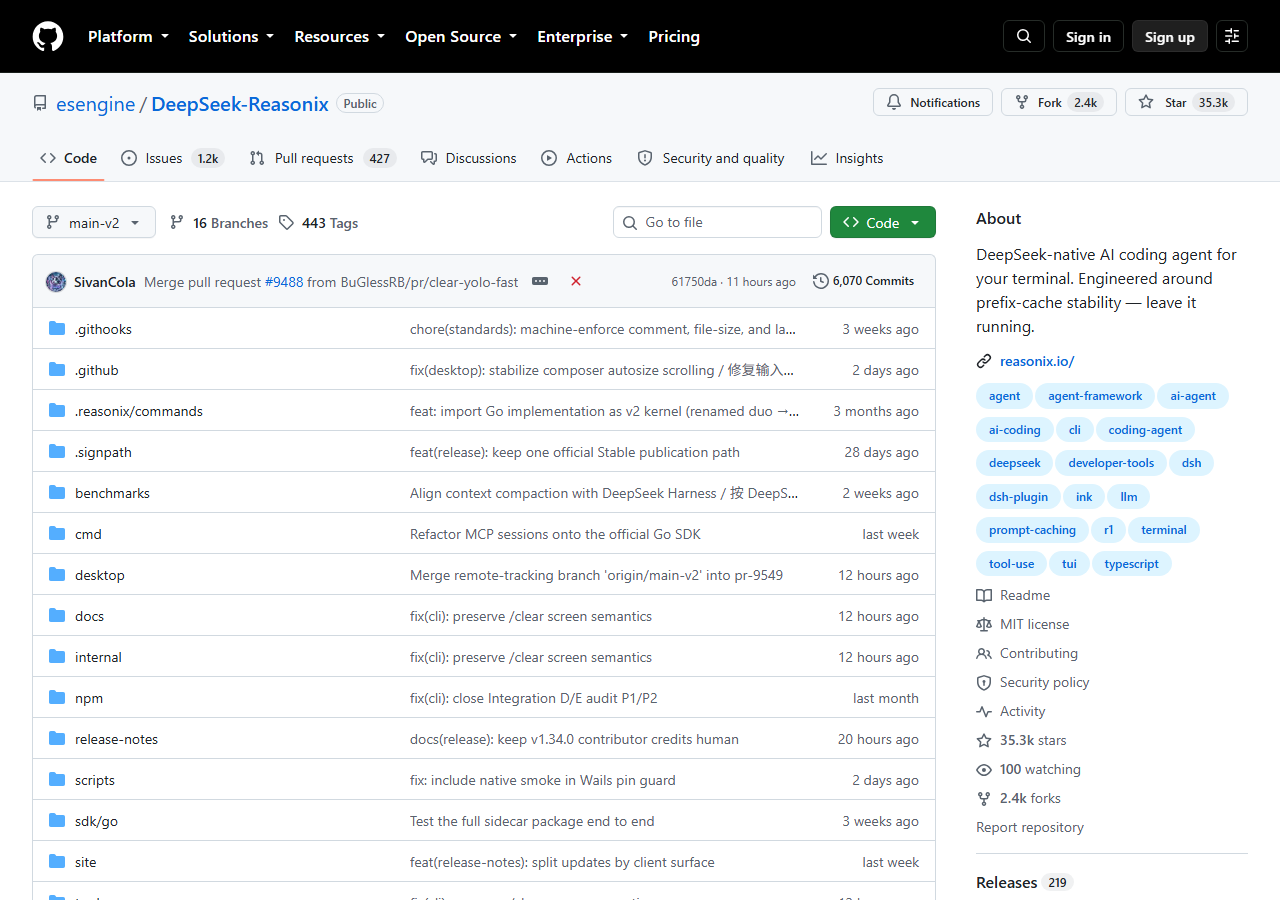Open the DeepSeek-Reasonix repository link
1280x900 pixels.
click(x=240, y=104)
